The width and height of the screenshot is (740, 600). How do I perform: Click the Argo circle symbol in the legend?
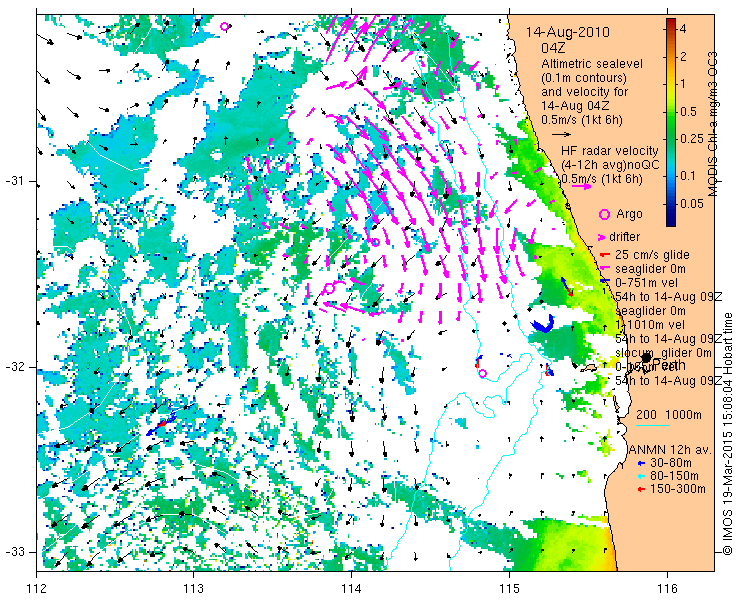[x=604, y=214]
